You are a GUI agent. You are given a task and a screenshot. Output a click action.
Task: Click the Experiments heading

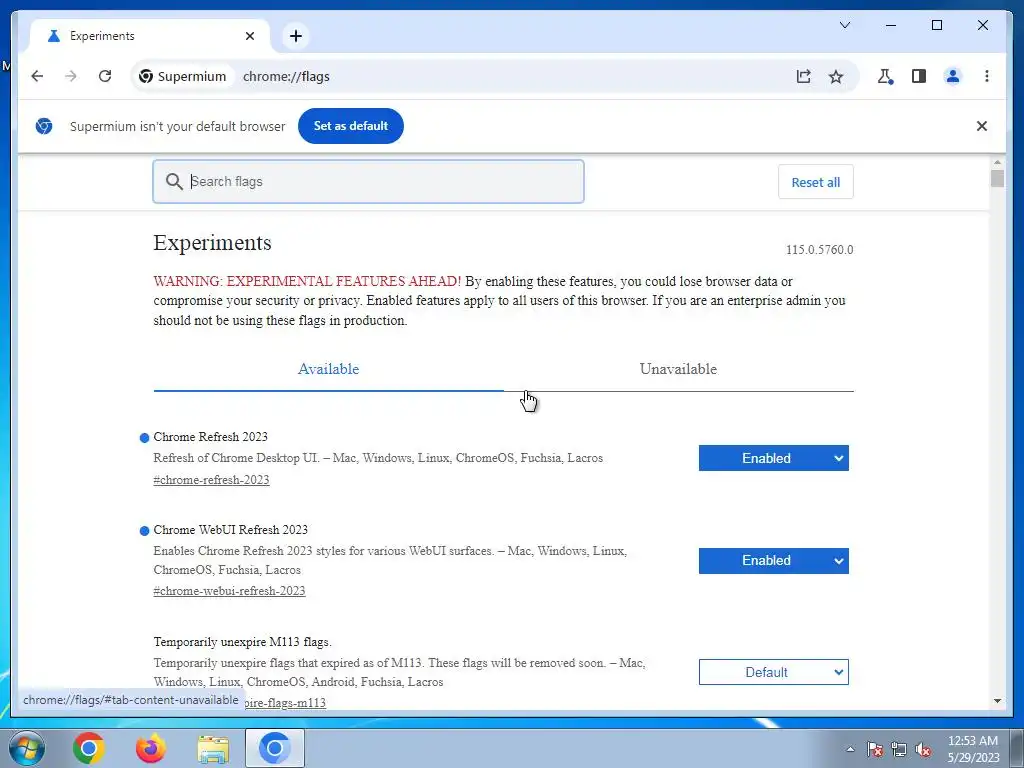click(212, 242)
